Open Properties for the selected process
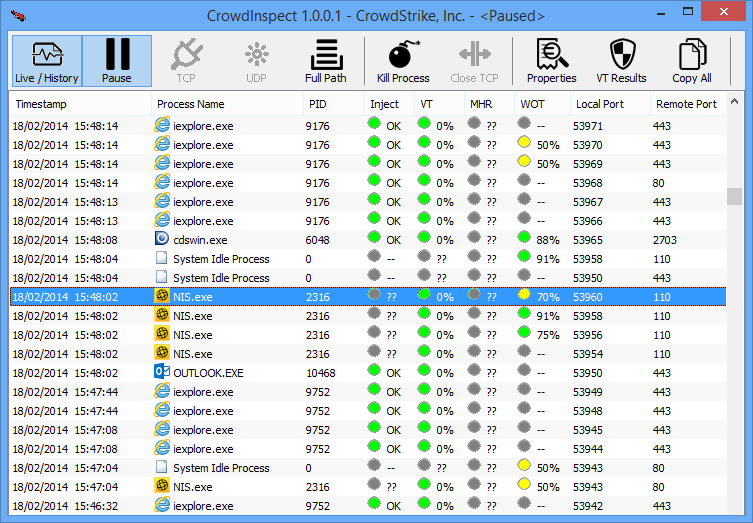Screen dimensions: 753x523 coord(551,61)
